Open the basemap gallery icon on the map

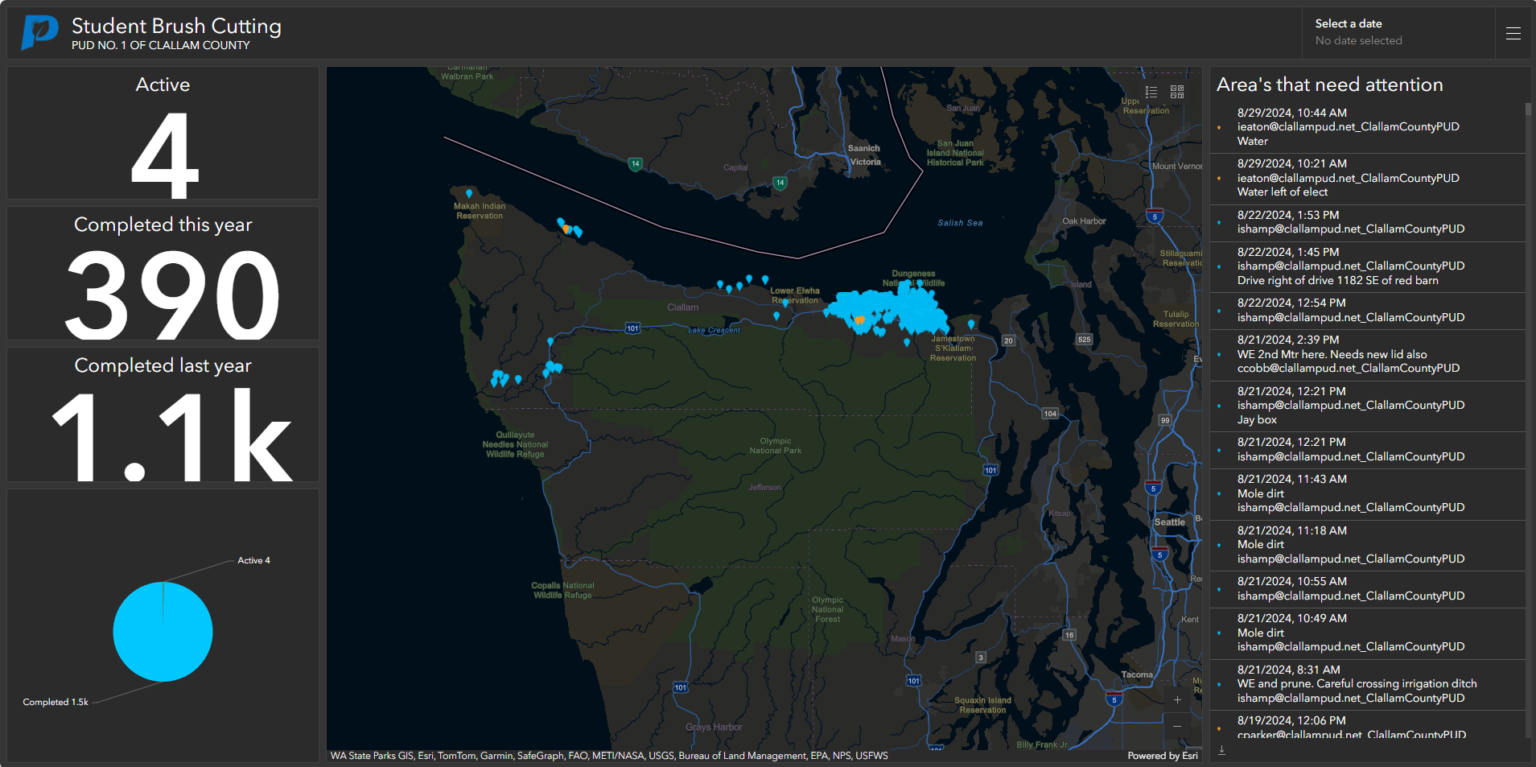(x=1177, y=91)
